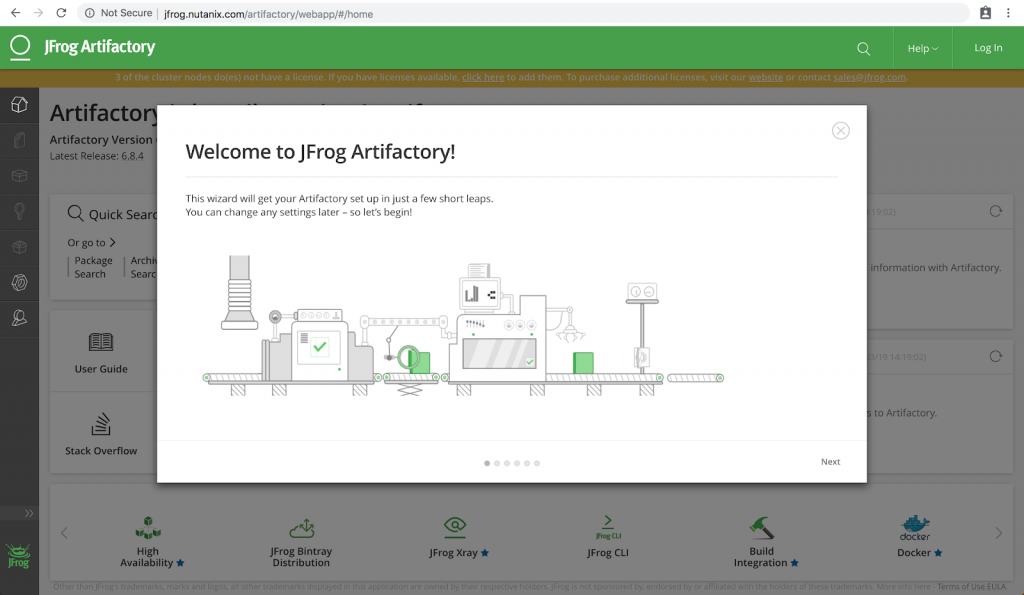The image size is (1024, 595).
Task: Open the Artifacts icon in left sidebar
Action: pyautogui.click(x=19, y=140)
